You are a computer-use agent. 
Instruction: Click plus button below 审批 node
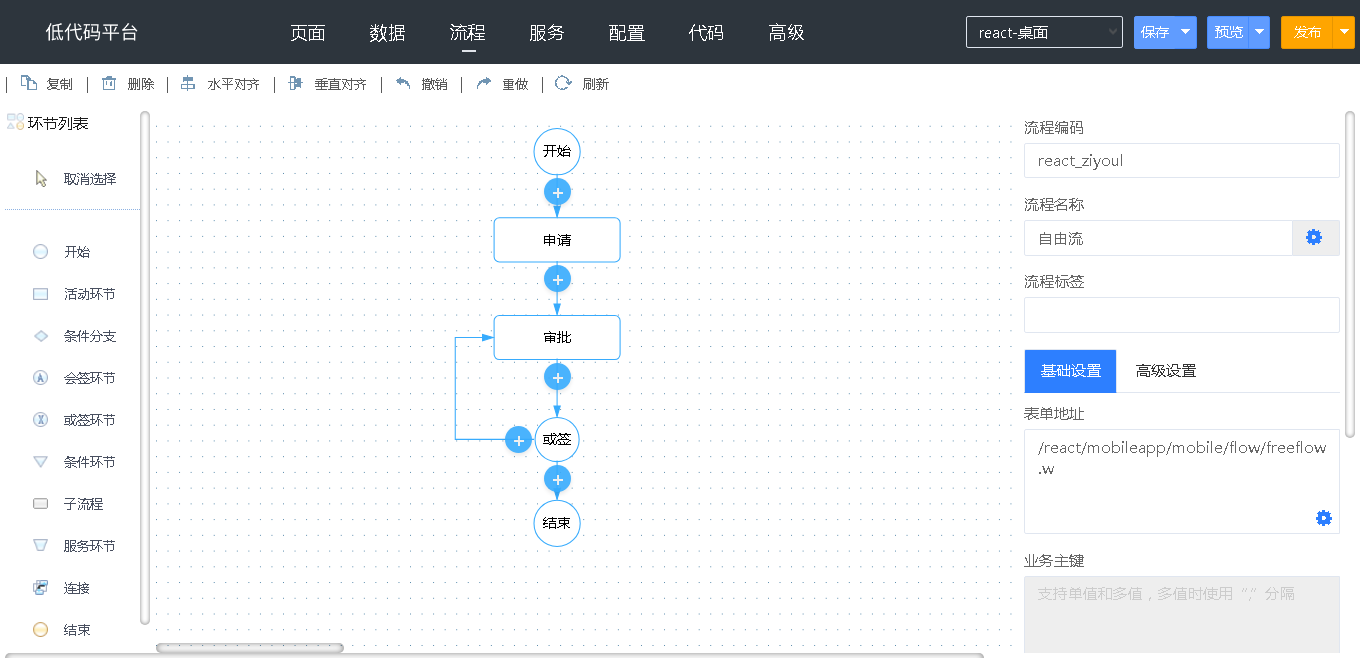(x=558, y=377)
